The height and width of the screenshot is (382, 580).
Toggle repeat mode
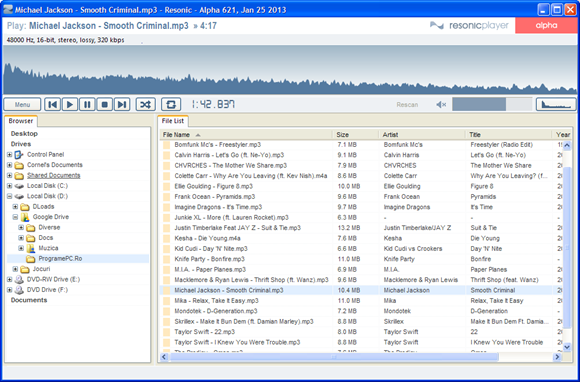(x=171, y=105)
